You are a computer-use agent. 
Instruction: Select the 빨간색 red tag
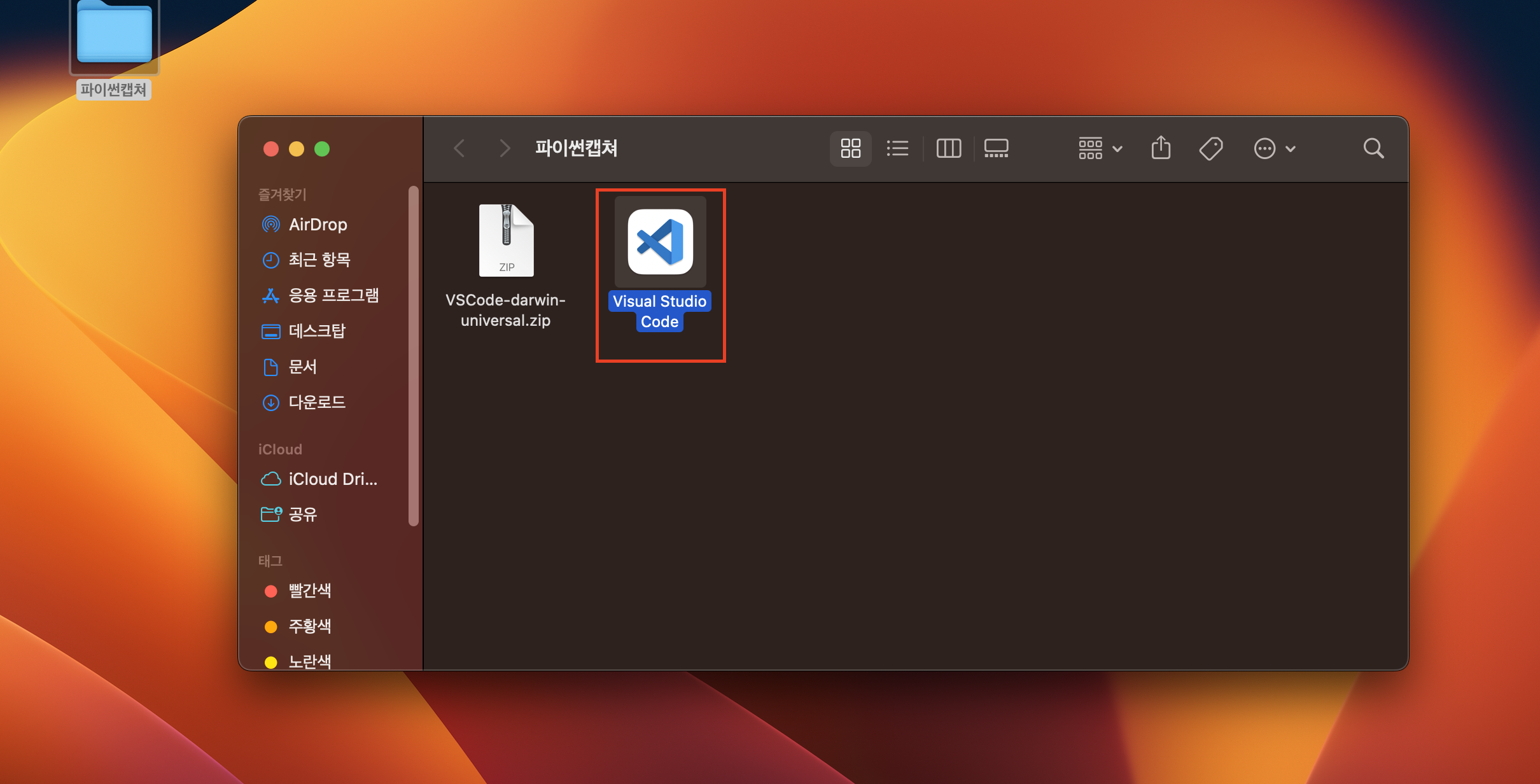pyautogui.click(x=309, y=591)
